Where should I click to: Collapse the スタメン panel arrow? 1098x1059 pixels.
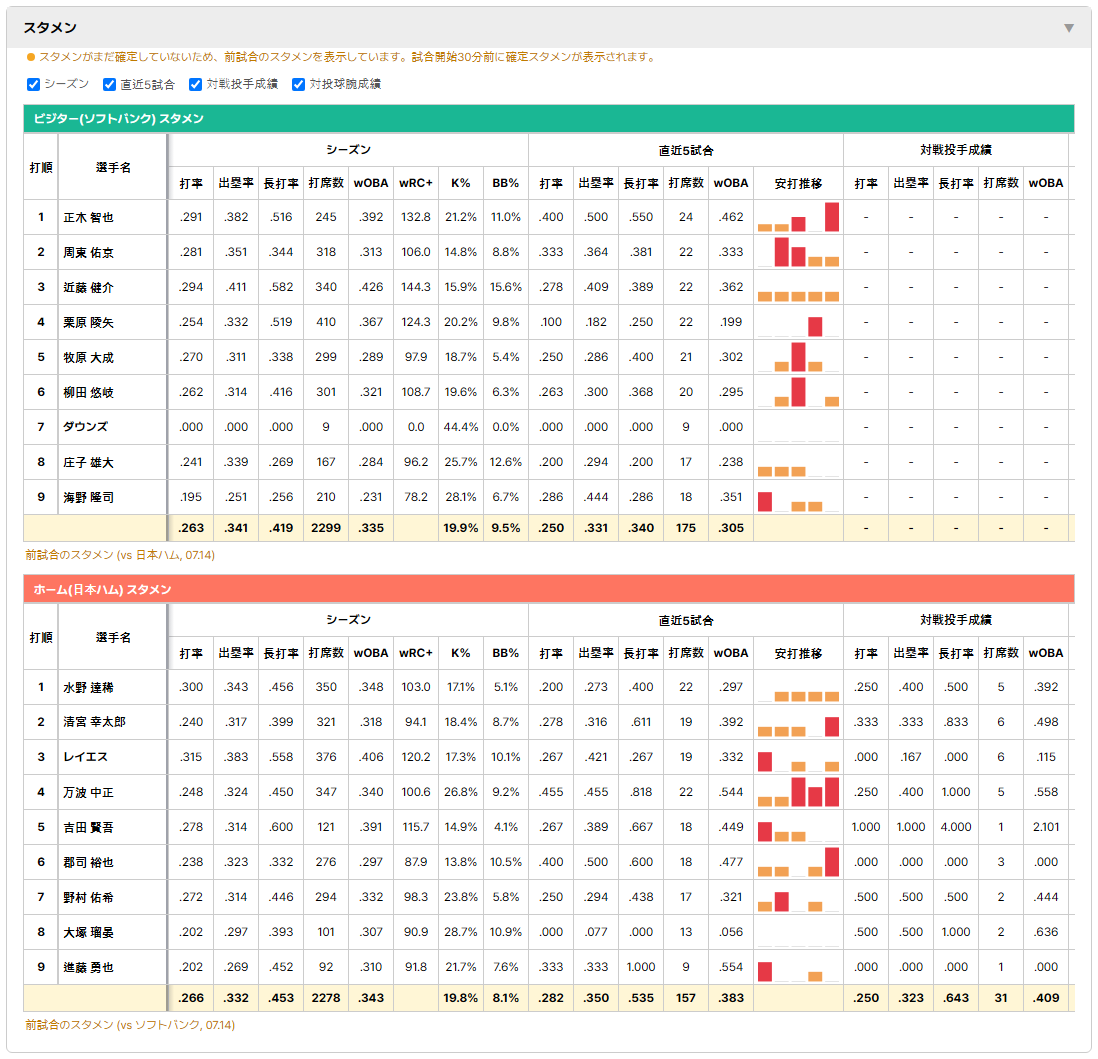[x=1069, y=28]
